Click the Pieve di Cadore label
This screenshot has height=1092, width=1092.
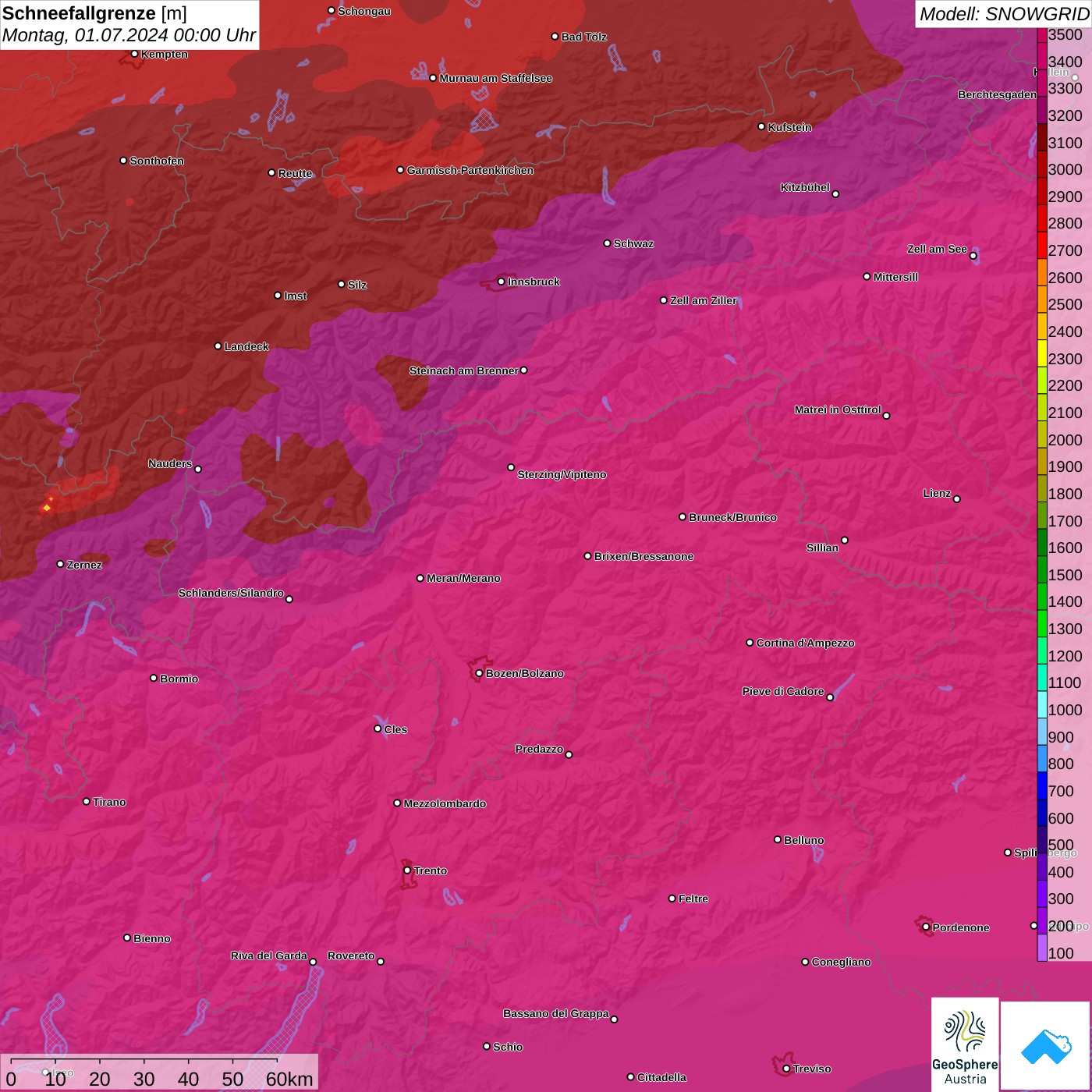coord(783,691)
